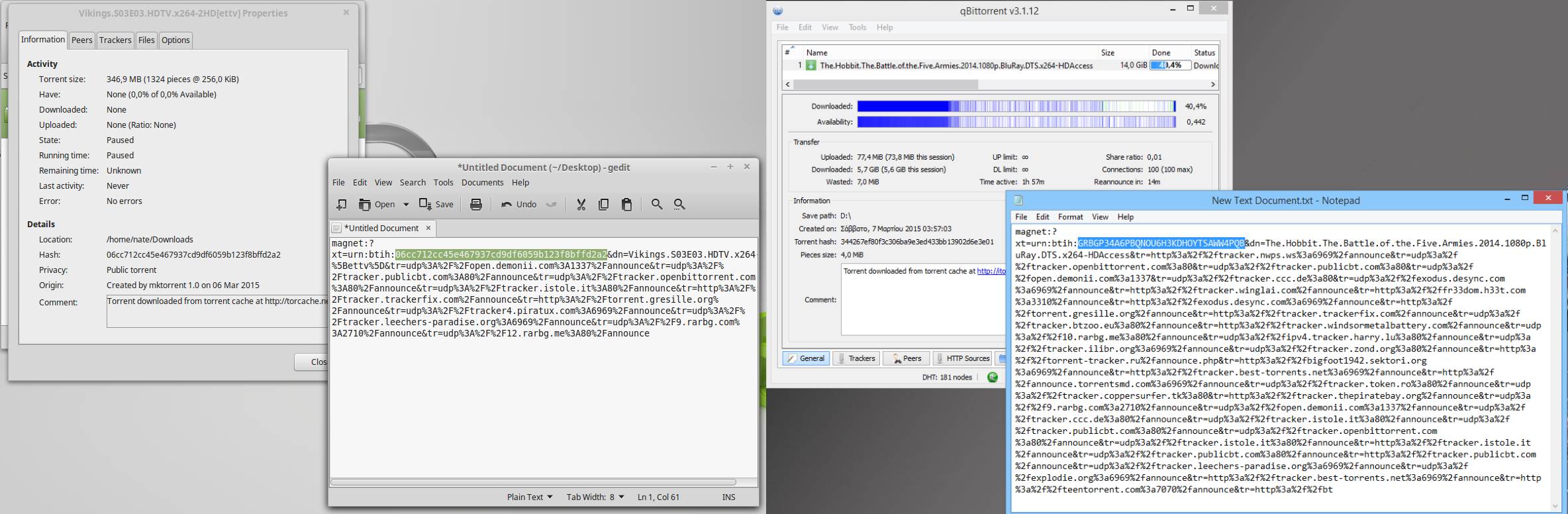Select the General tab in qBittorrent
Screen dimensions: 1568x514
(x=806, y=358)
